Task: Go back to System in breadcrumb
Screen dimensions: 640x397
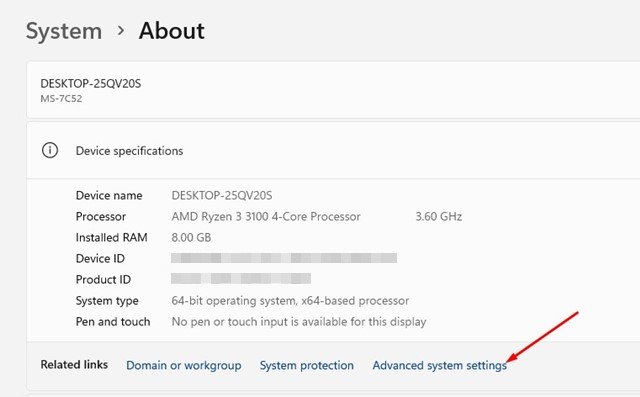Action: pos(64,31)
